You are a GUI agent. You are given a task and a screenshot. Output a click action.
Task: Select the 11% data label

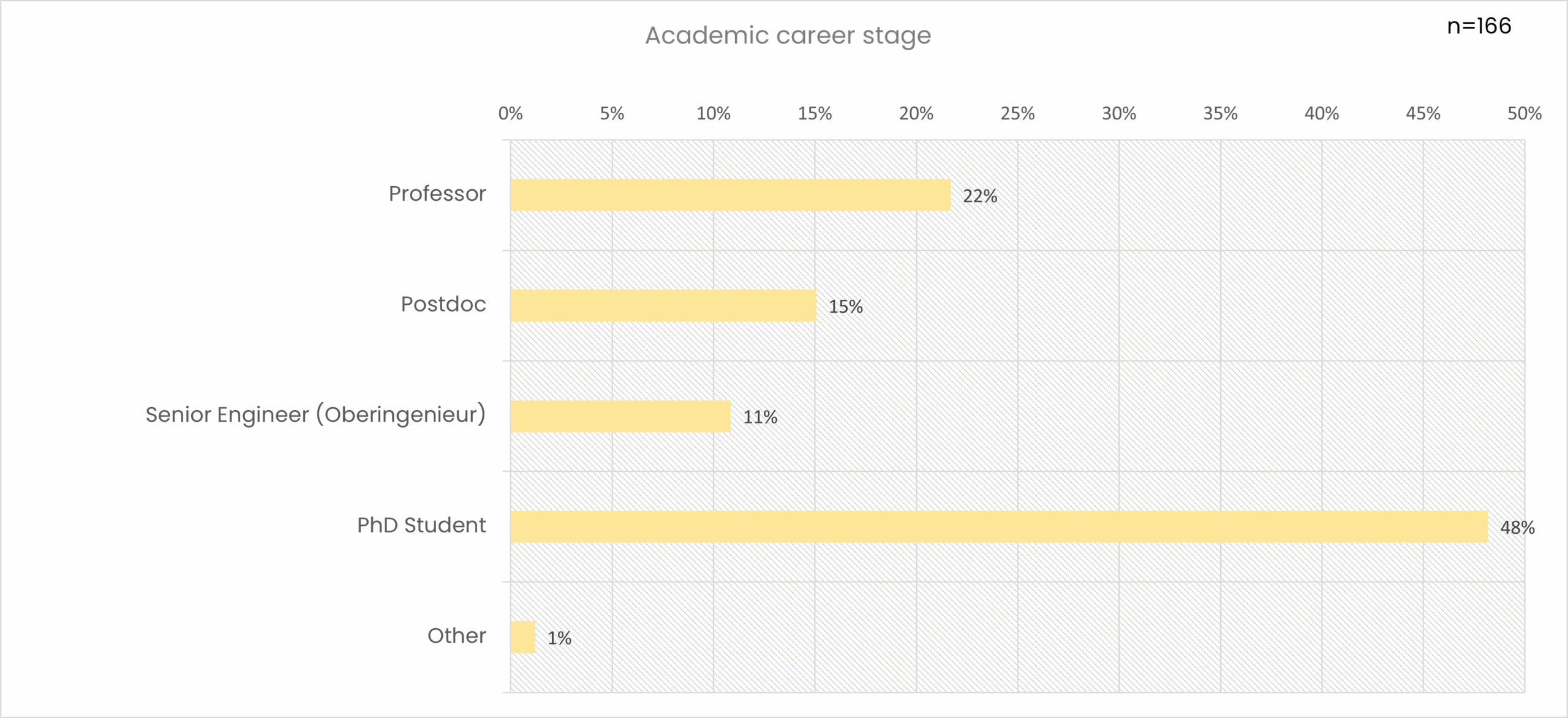[760, 417]
